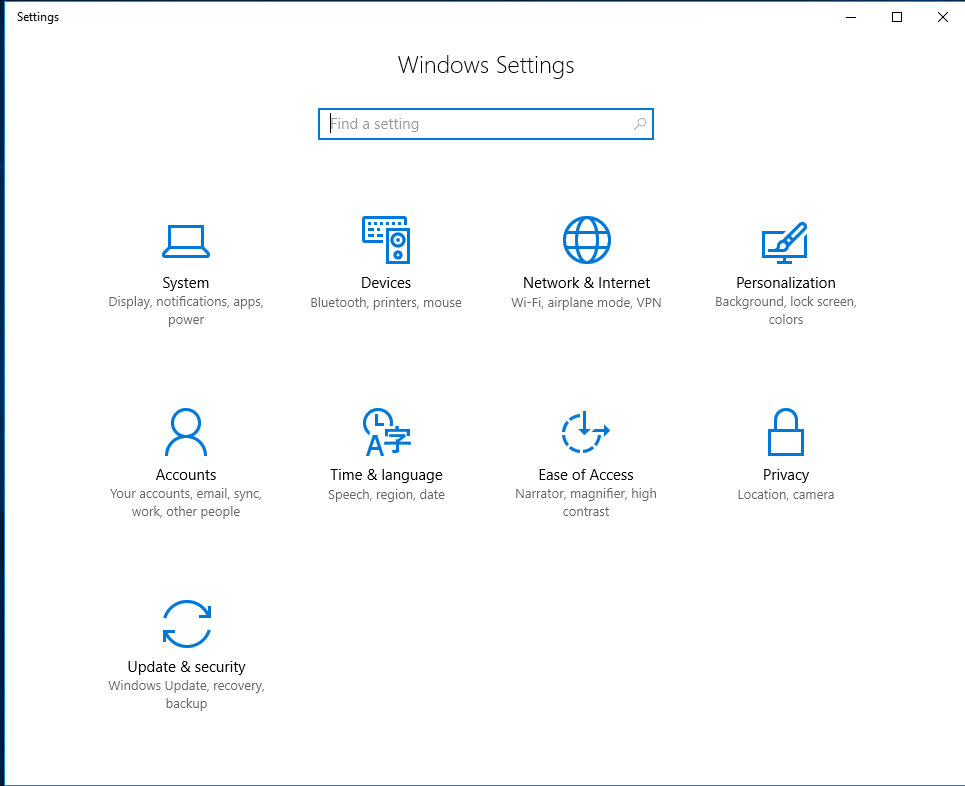This screenshot has width=965, height=786.
Task: Click 'Speech, region, date' description
Action: coord(386,495)
